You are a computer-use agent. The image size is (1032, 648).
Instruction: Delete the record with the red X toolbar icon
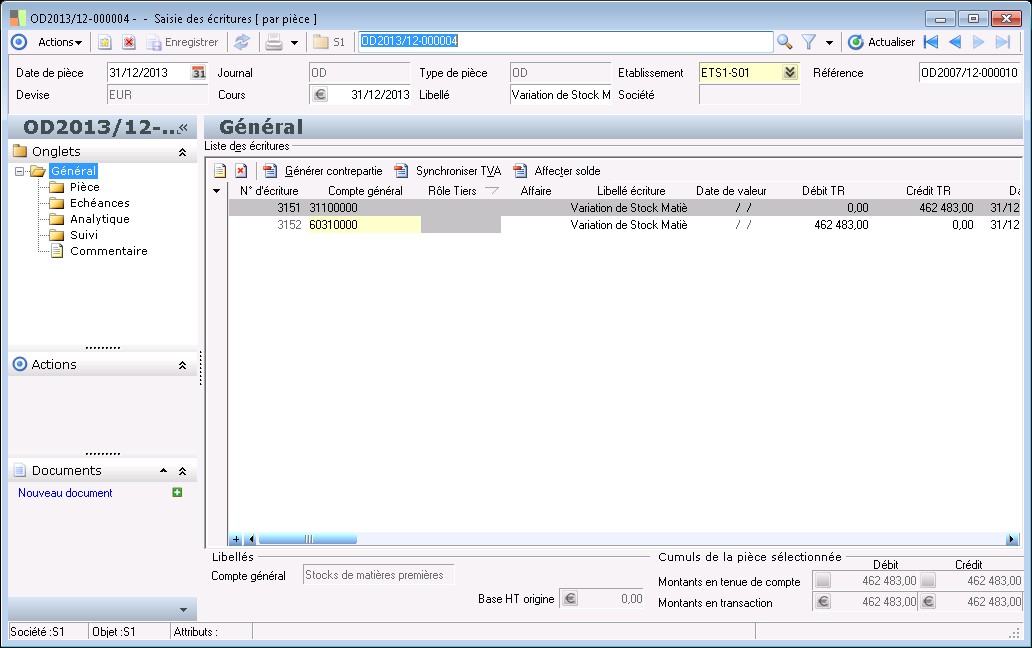(129, 42)
